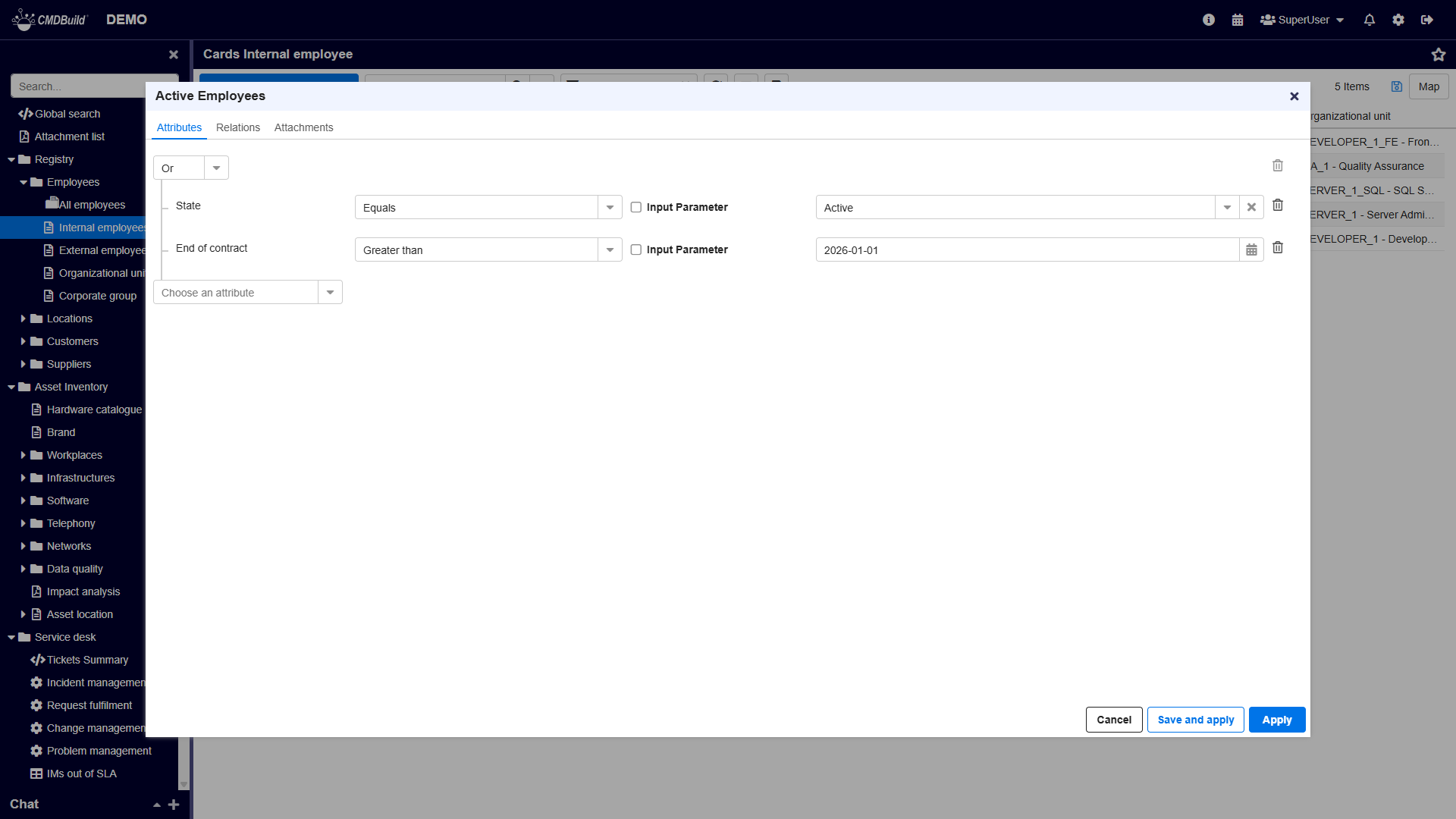Image resolution: width=1456 pixels, height=819 pixels.
Task: Click the Save and apply button
Action: coord(1195,720)
